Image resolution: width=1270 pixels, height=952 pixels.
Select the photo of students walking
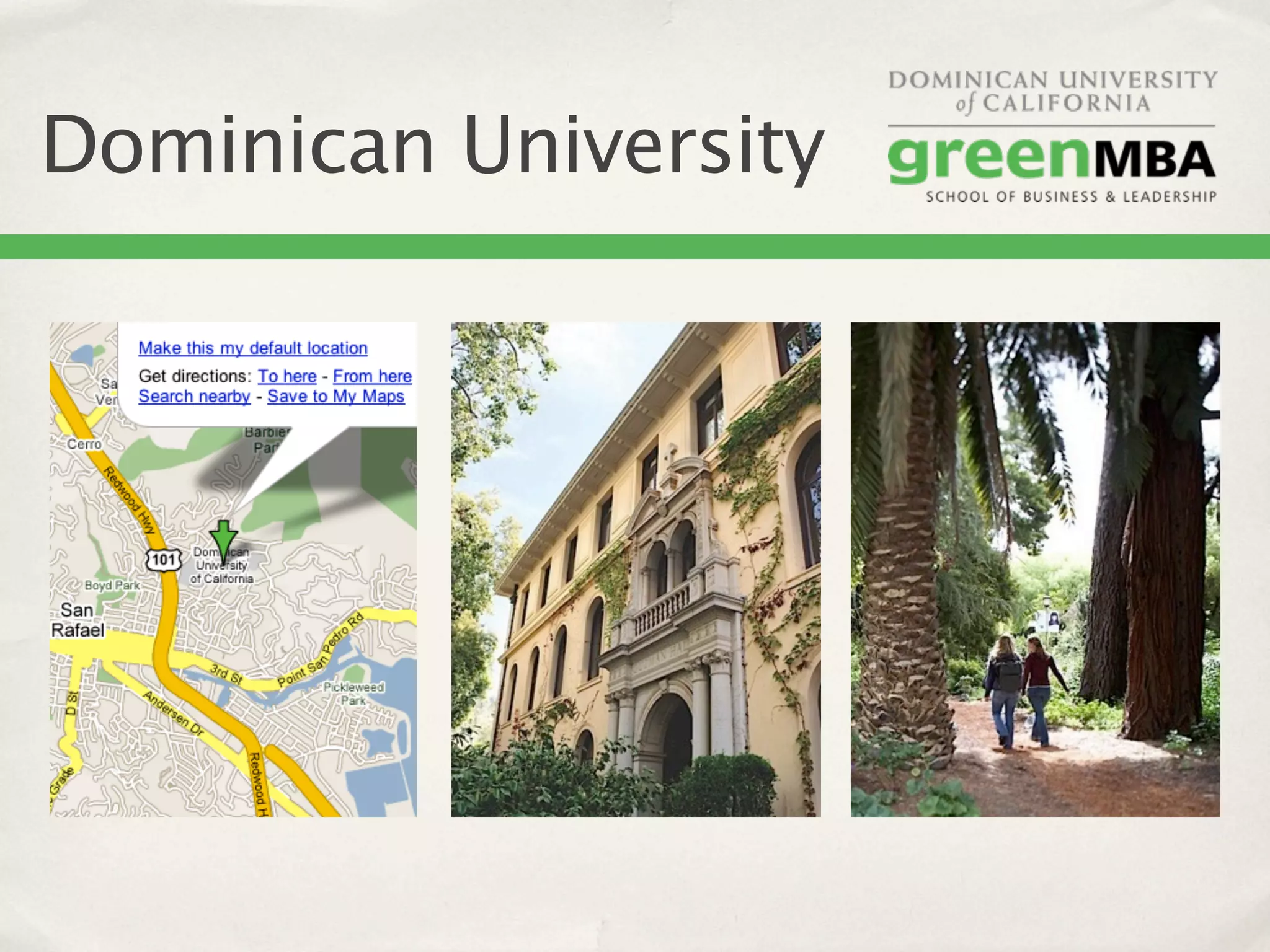(x=1035, y=569)
